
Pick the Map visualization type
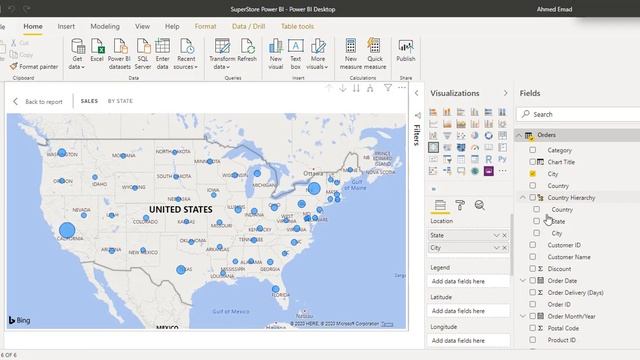433,147
